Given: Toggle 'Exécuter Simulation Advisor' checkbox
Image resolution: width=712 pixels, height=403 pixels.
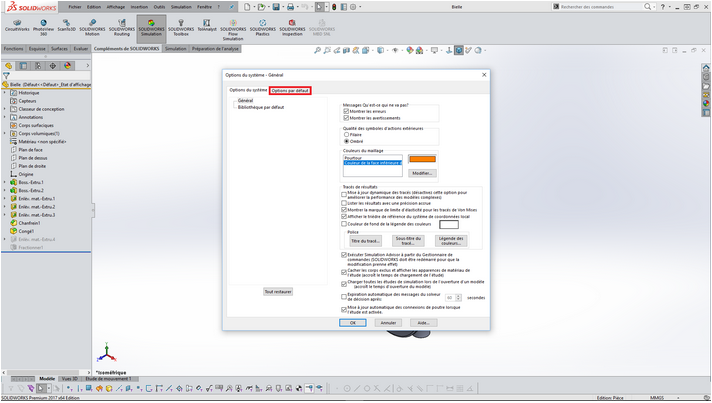Looking at the screenshot, I should pos(344,255).
